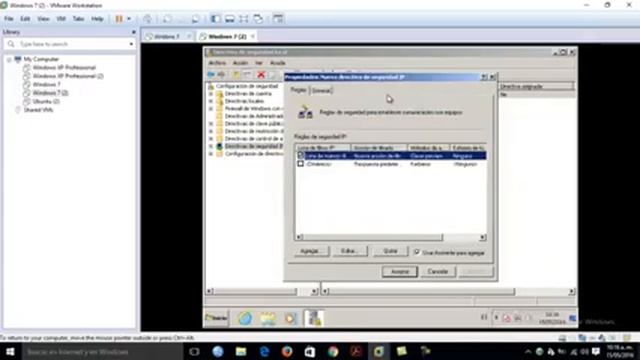Click the rules list horizontal scrollbar
Image resolution: width=640 pixels, height=360 pixels.
point(391,237)
